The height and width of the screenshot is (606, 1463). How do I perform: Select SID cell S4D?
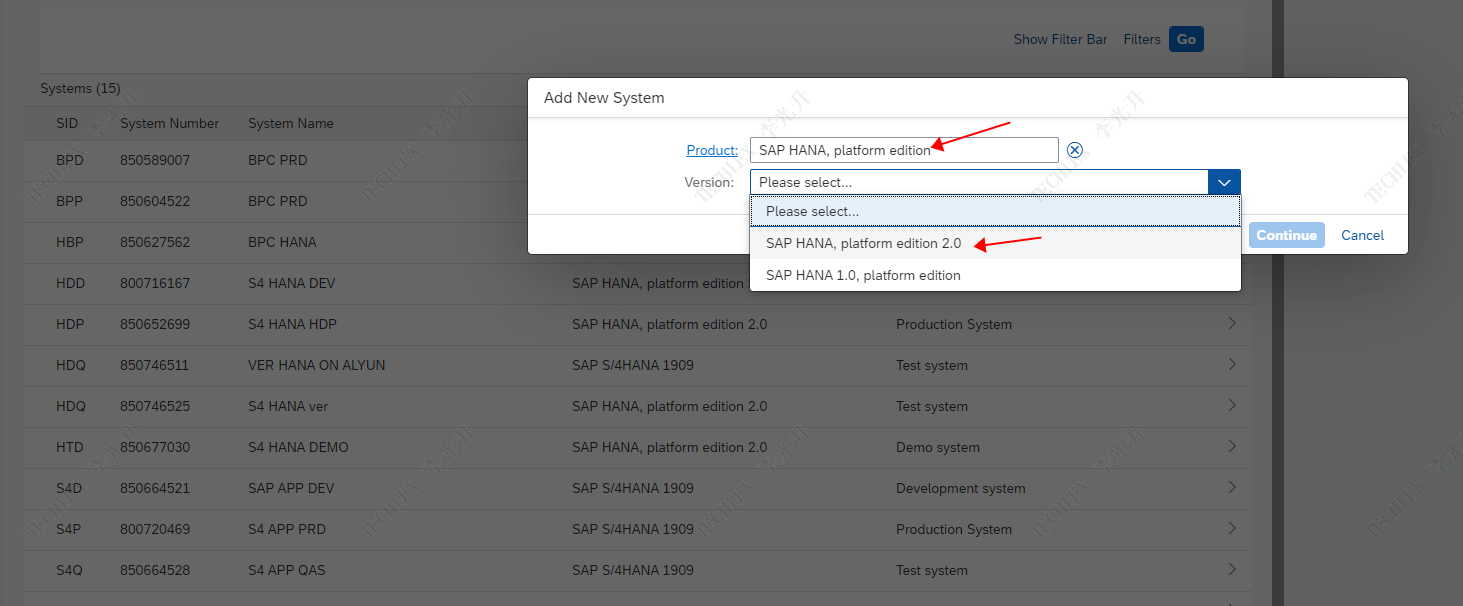coord(69,488)
